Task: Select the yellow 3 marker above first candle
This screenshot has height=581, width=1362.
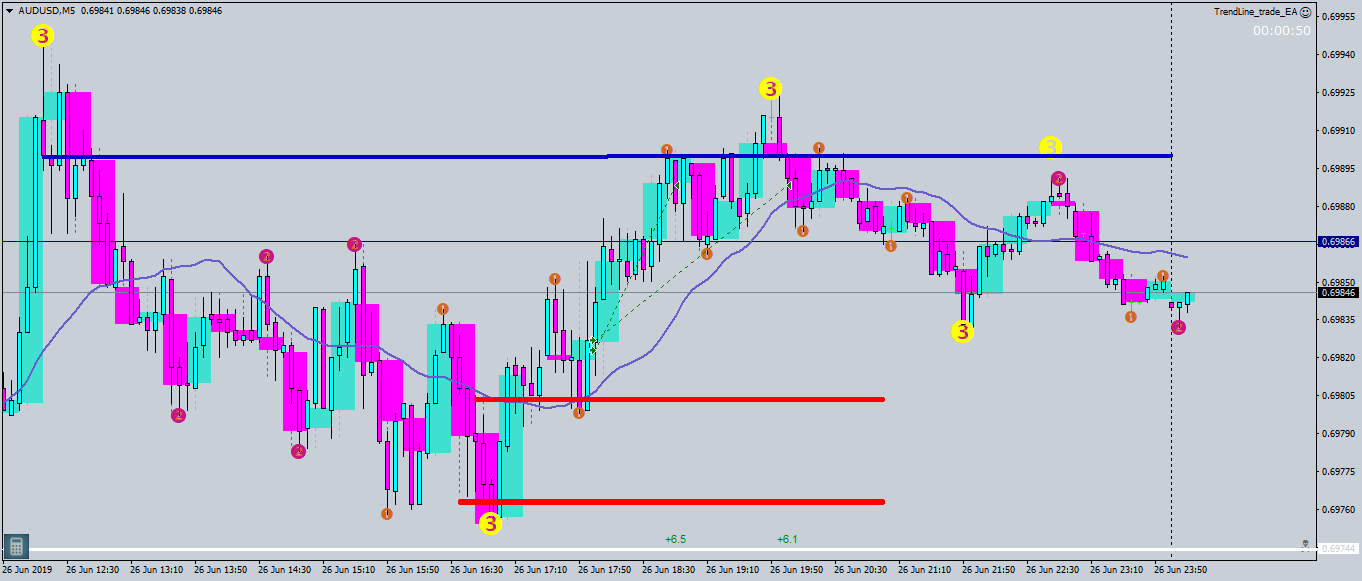Action: pyautogui.click(x=42, y=36)
